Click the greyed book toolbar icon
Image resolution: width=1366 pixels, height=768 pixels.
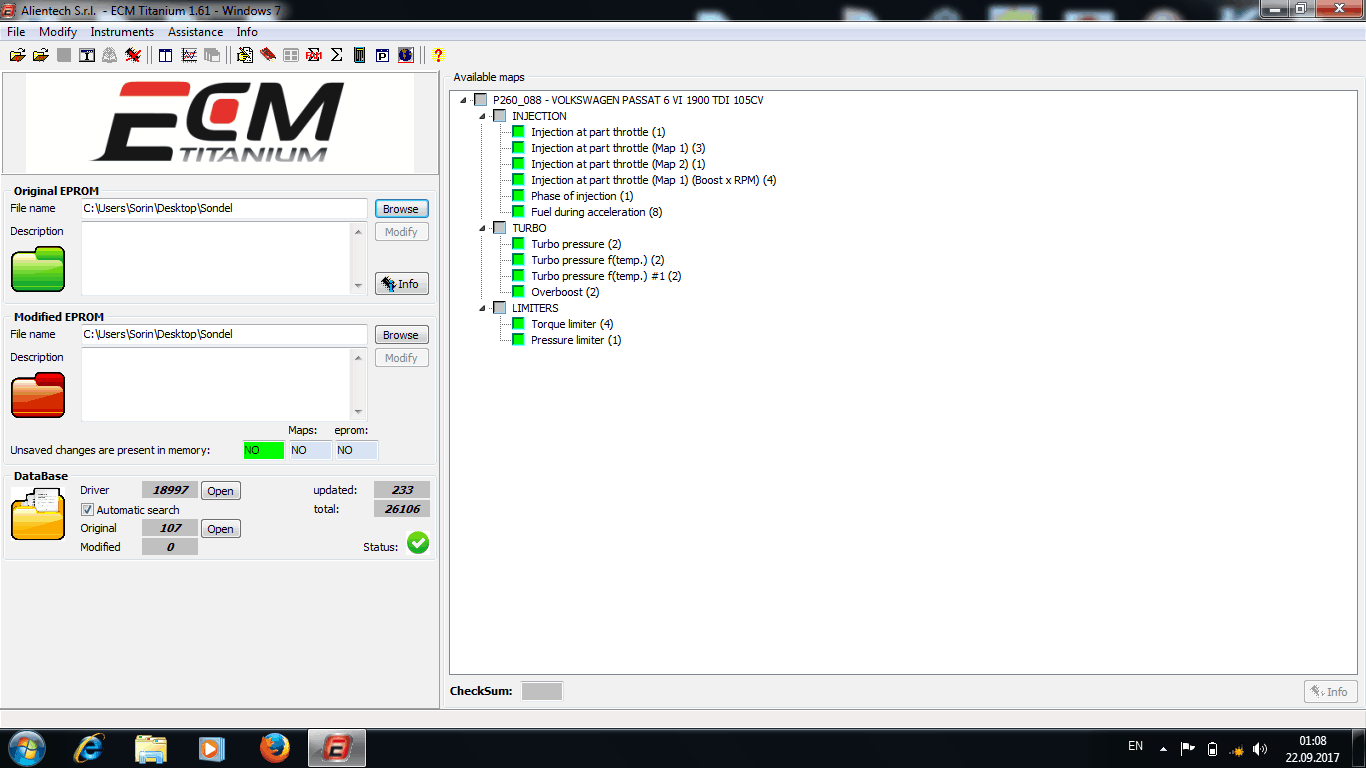tap(110, 55)
